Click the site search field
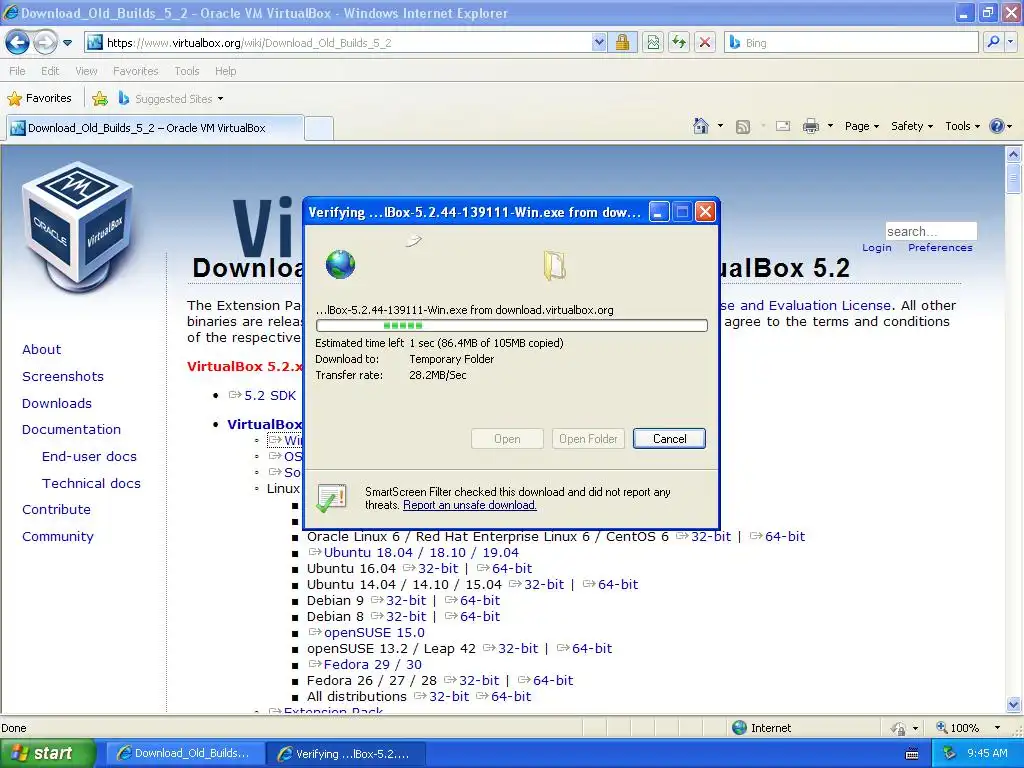Viewport: 1024px width, 768px height. pyautogui.click(x=931, y=231)
